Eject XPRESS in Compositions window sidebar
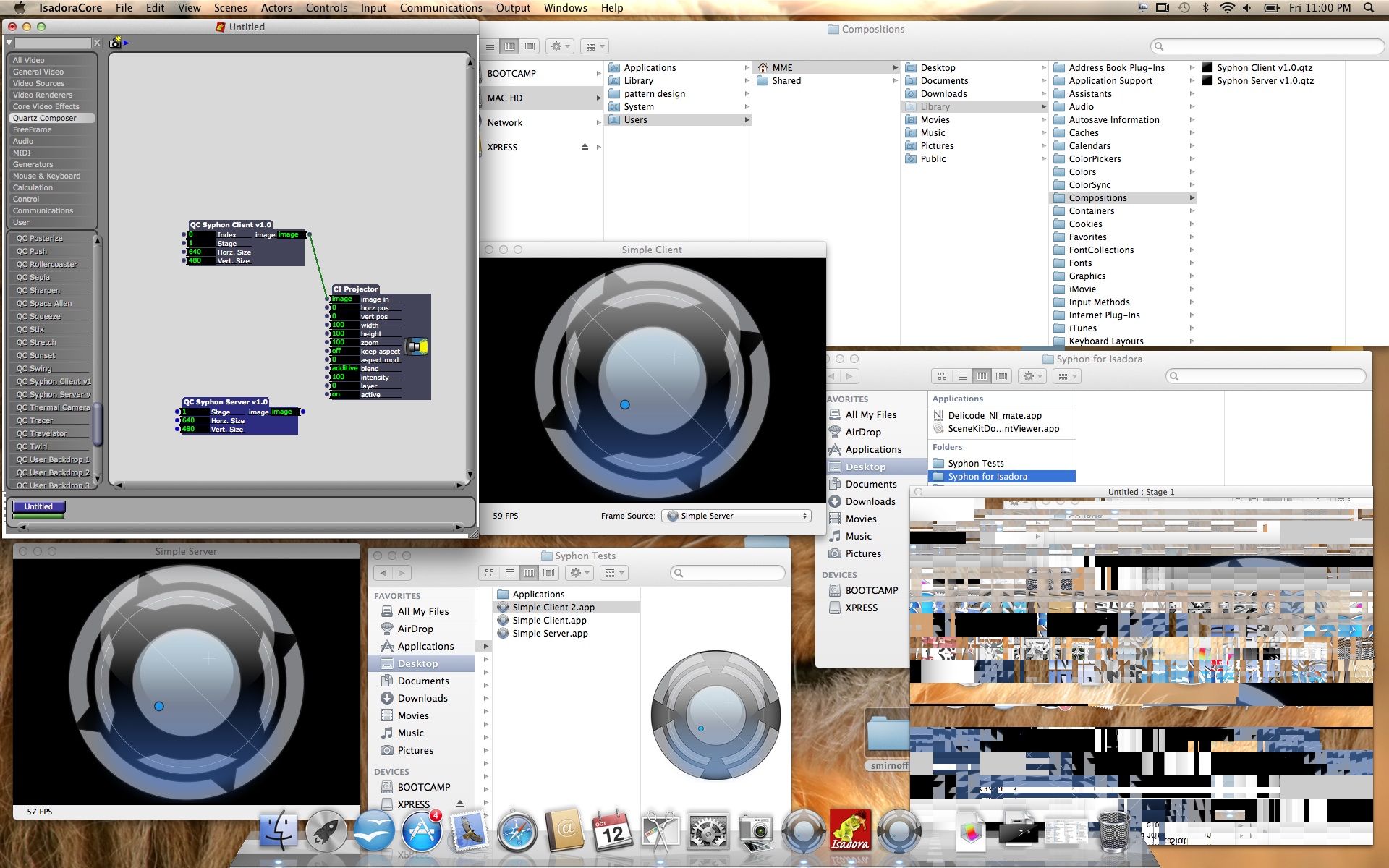This screenshot has height=868, width=1389. [x=585, y=147]
